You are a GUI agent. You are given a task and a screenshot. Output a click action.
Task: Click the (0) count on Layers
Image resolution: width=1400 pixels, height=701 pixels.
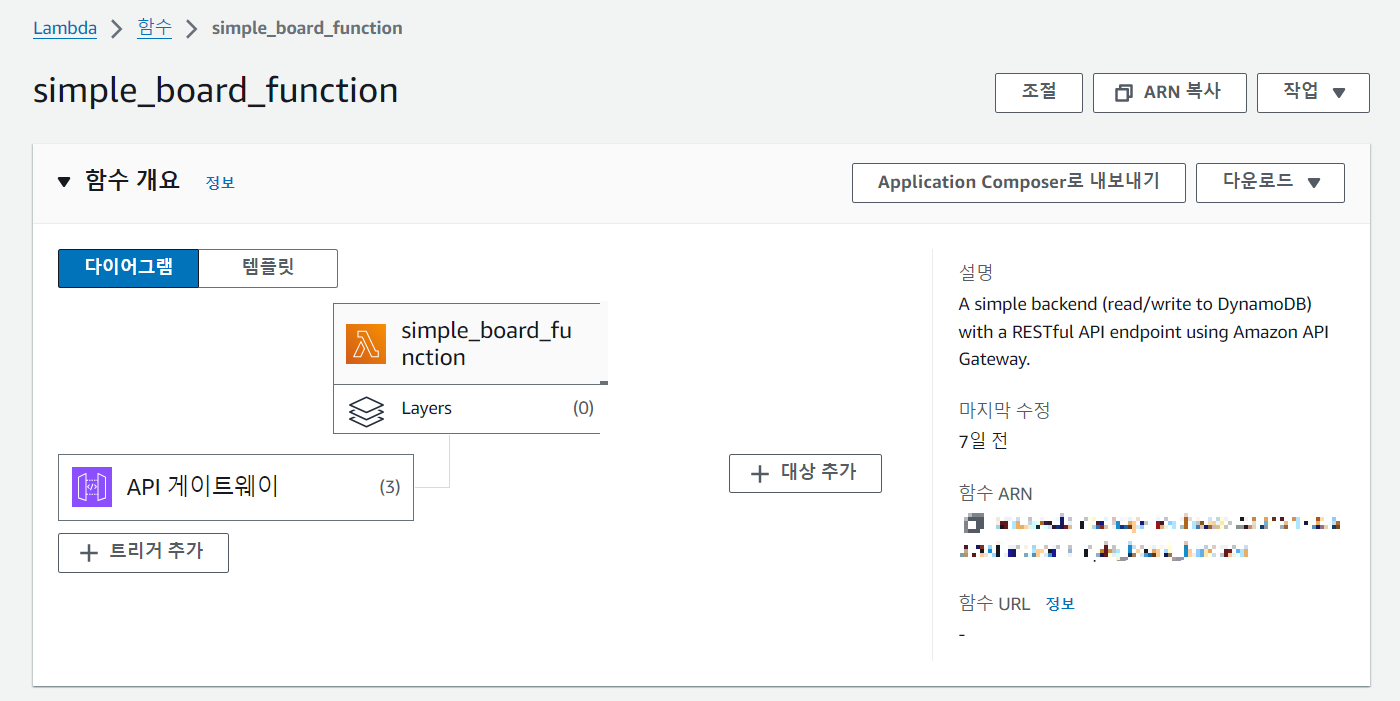coord(583,408)
